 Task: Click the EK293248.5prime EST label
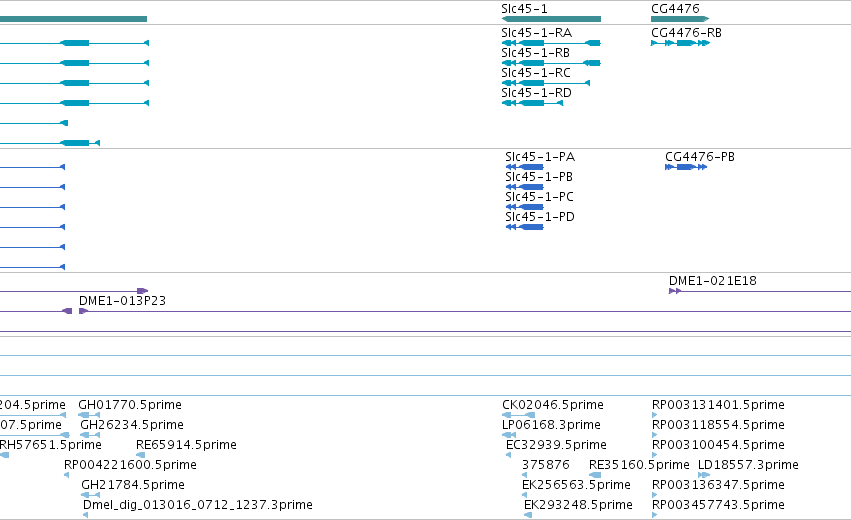click(578, 505)
